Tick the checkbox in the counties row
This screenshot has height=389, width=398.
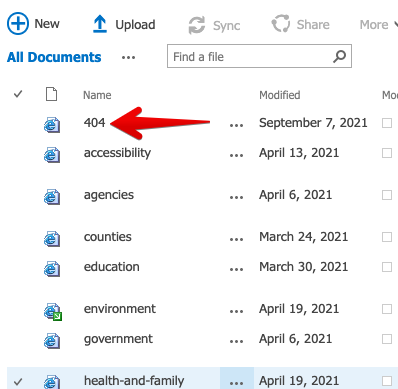point(387,237)
